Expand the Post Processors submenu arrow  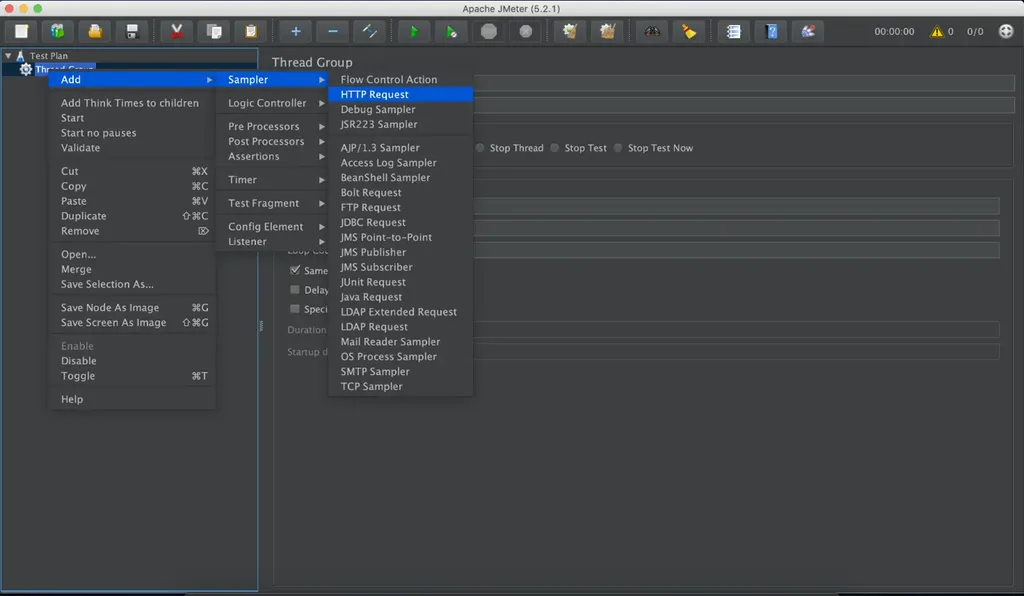[x=321, y=142]
